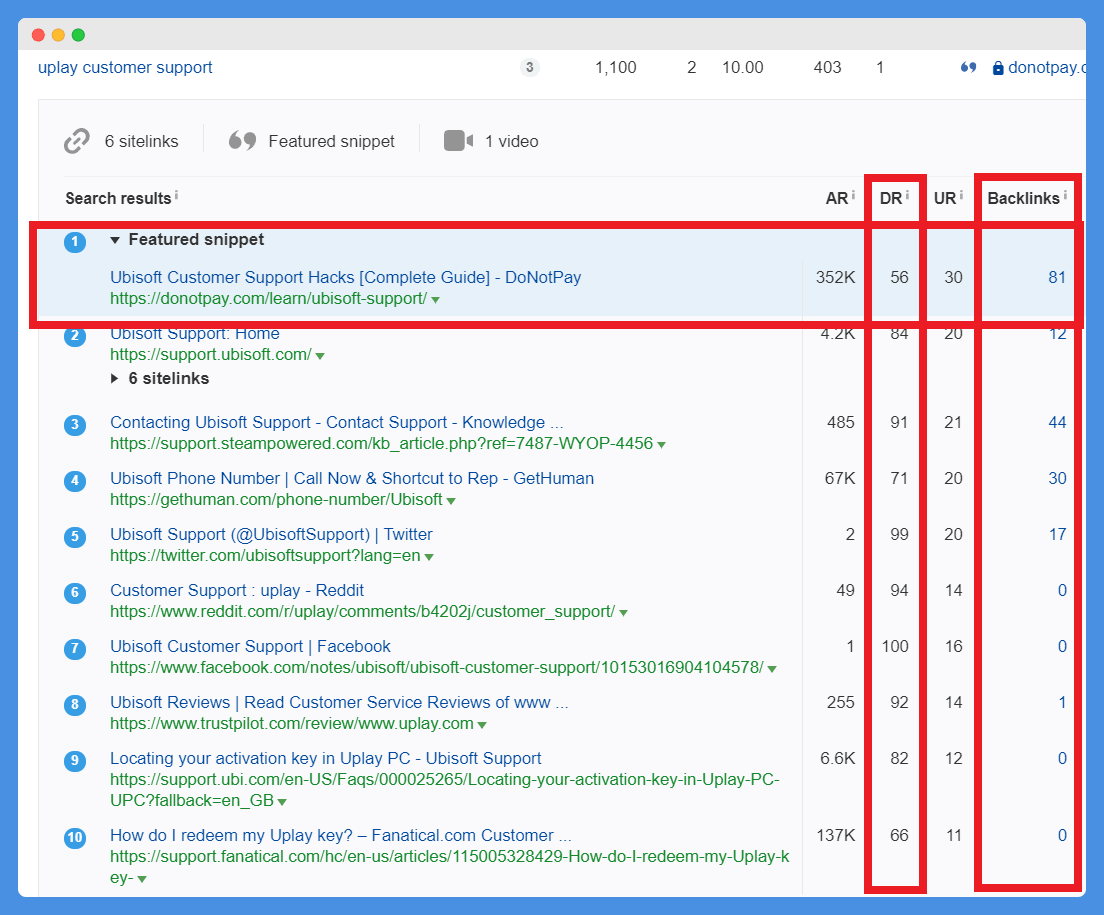Image resolution: width=1104 pixels, height=915 pixels.
Task: Click the SERP features badge showing 3
Action: coord(529,68)
